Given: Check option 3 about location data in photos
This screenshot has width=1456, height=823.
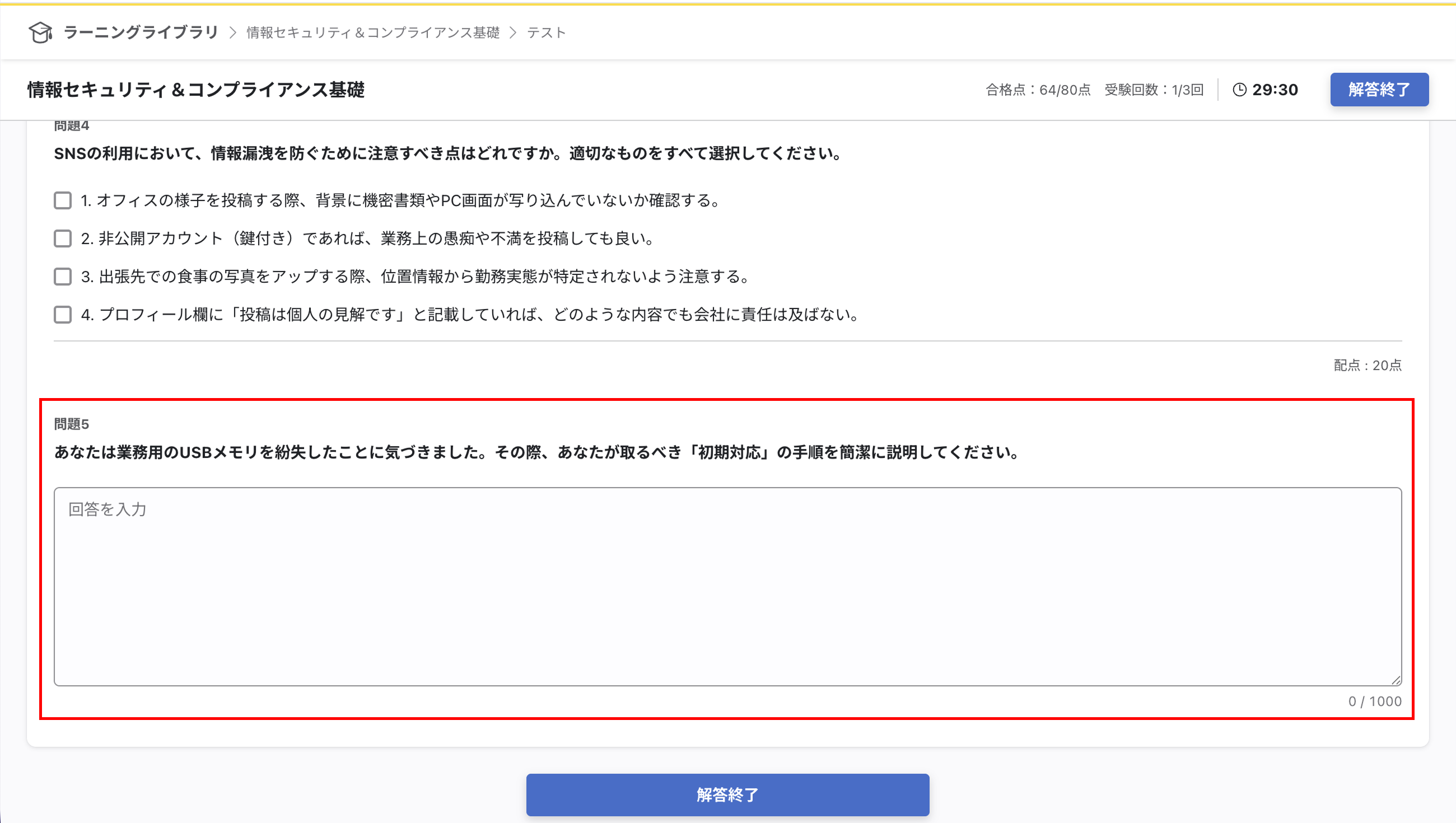Looking at the screenshot, I should [62, 277].
